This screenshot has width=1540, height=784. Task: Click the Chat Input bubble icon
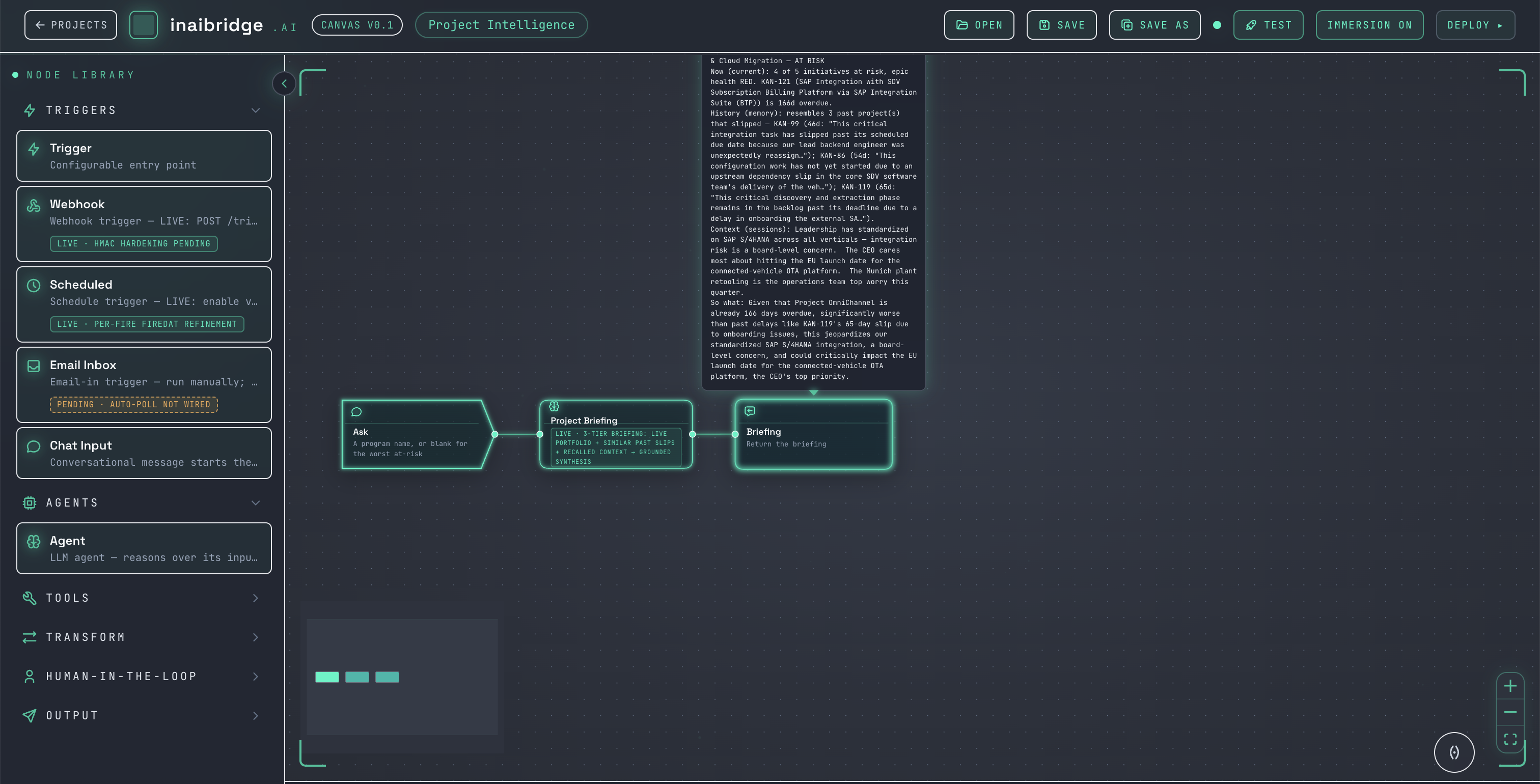(x=34, y=446)
